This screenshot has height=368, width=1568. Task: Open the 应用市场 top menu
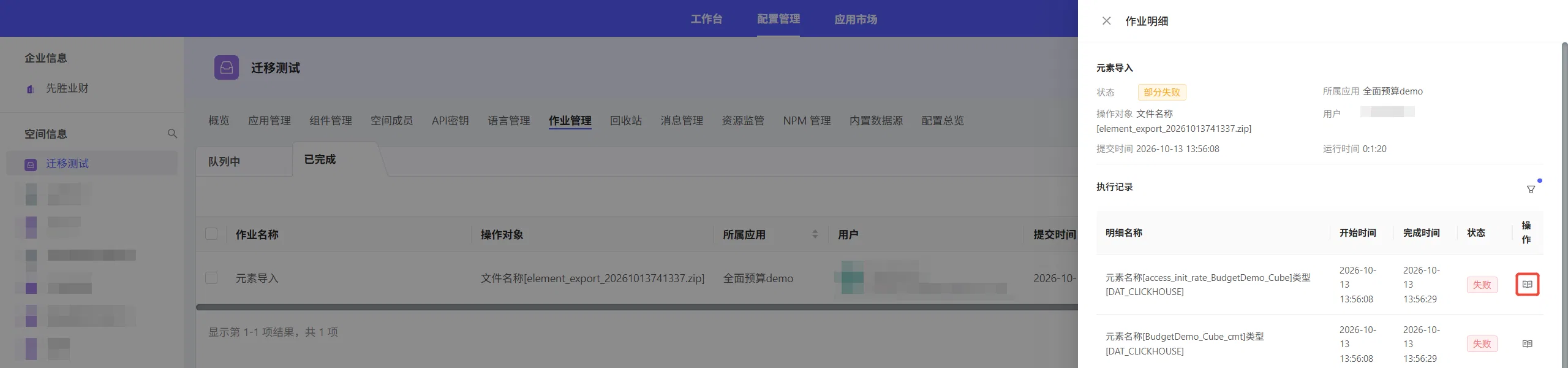pyautogui.click(x=856, y=19)
